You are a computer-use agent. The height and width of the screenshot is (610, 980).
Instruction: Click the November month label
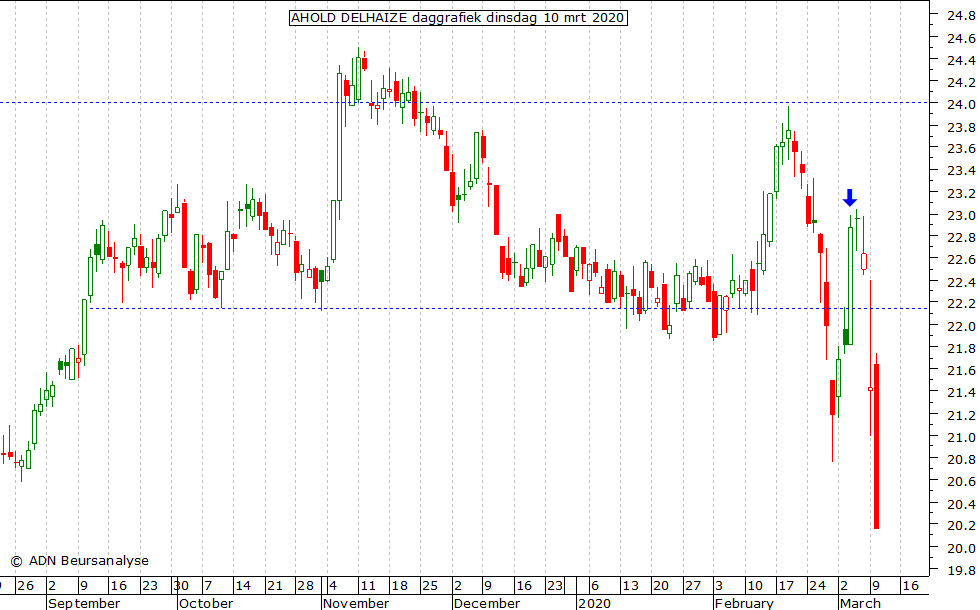356,603
